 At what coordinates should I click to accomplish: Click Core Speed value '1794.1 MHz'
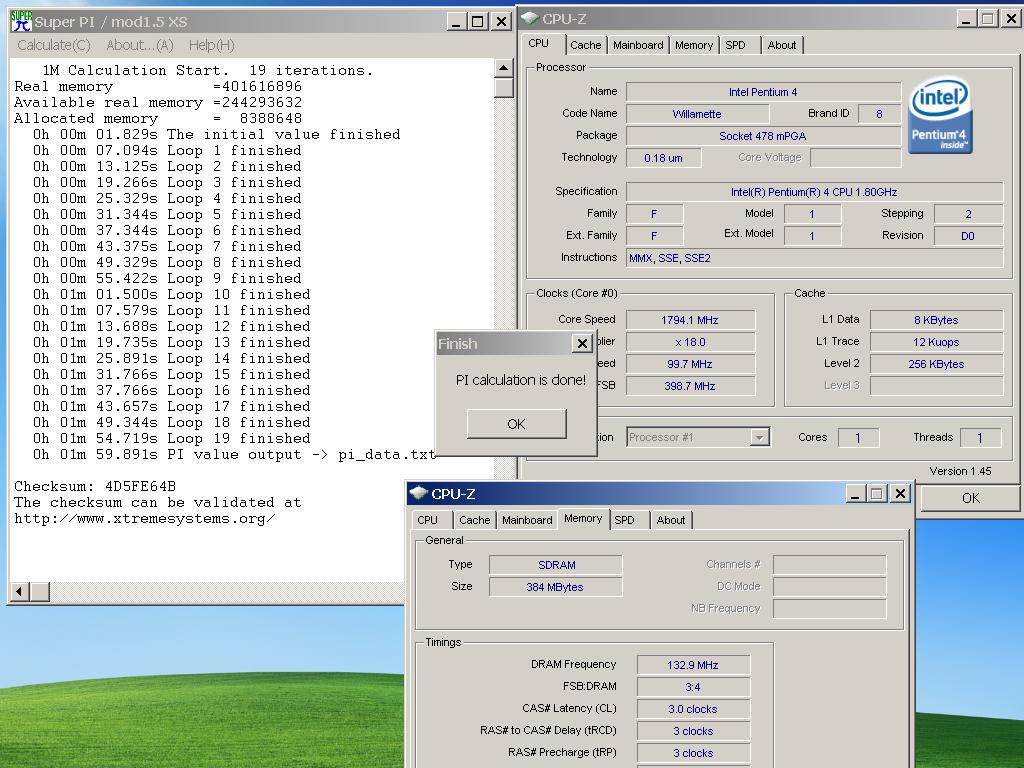690,320
